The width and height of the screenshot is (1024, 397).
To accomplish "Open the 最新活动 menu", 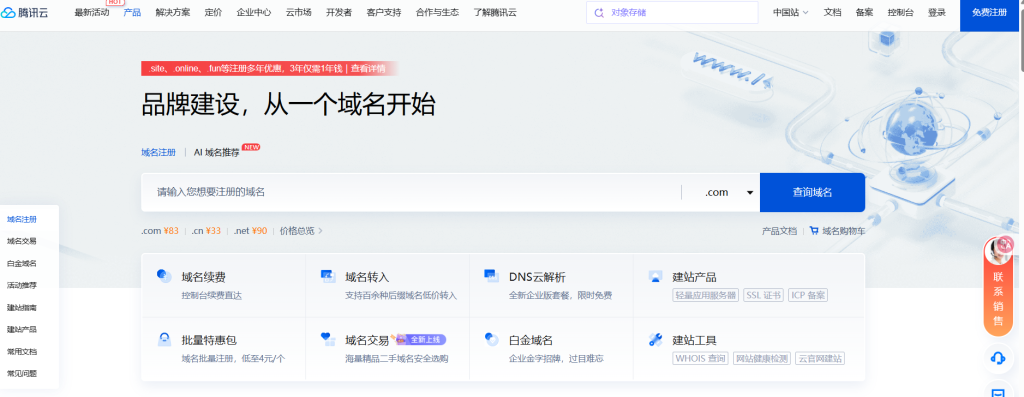I will [x=92, y=12].
